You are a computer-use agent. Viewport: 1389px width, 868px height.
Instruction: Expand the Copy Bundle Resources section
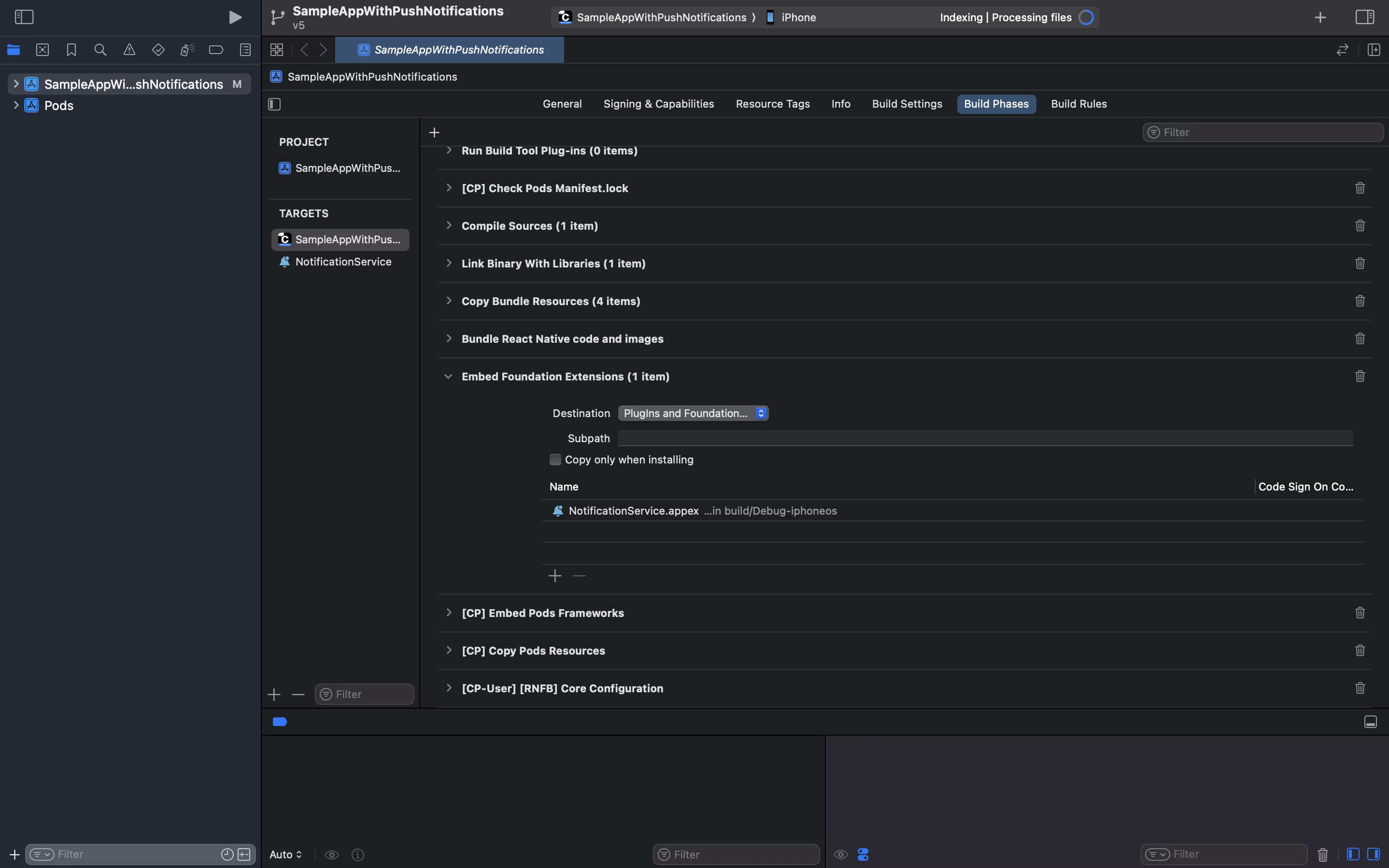[x=449, y=301]
